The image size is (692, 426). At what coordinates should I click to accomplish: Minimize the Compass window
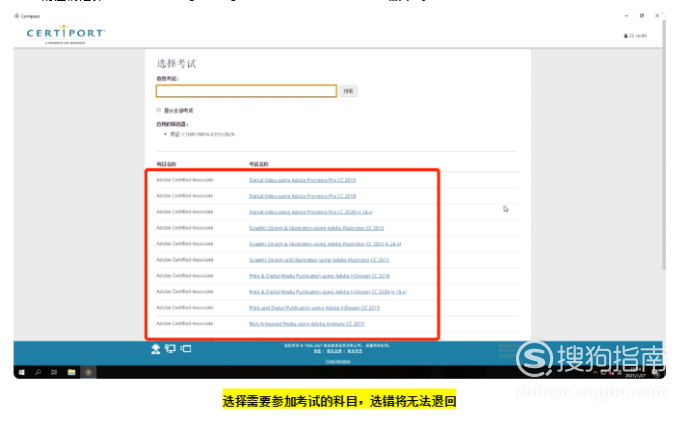pyautogui.click(x=626, y=15)
